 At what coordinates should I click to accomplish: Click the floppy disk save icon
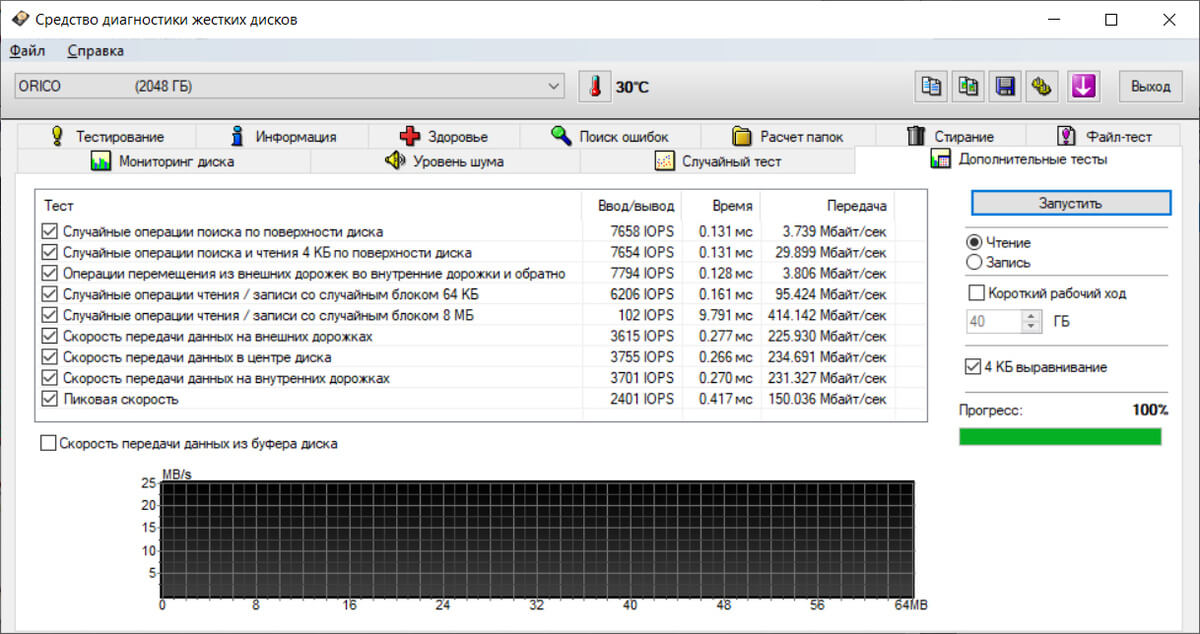pyautogui.click(x=1005, y=87)
